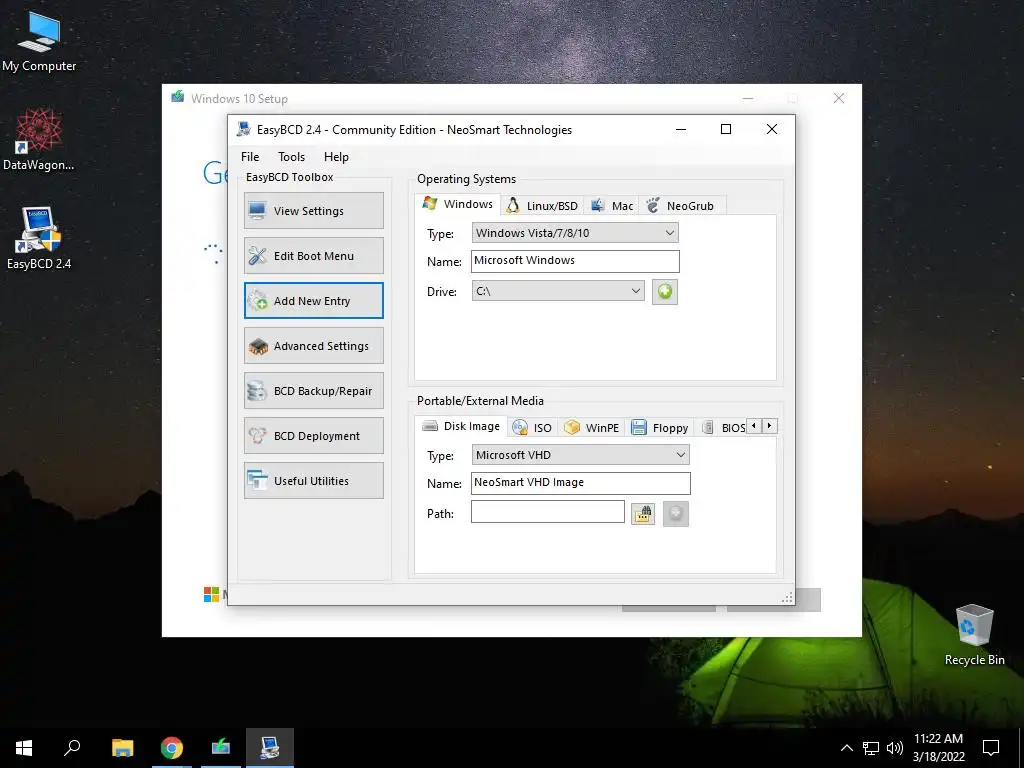
Task: Click the empty Path input field
Action: pyautogui.click(x=547, y=511)
